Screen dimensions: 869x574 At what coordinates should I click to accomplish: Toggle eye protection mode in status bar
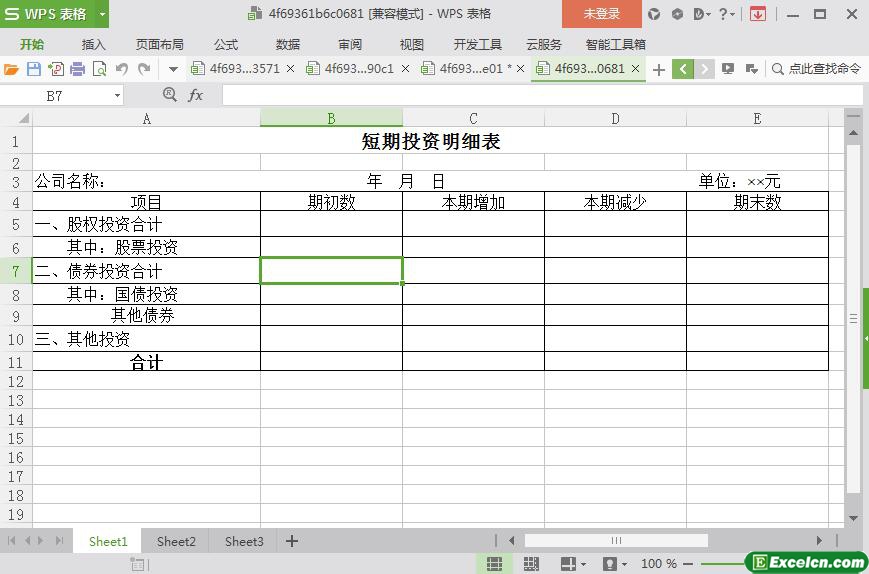(x=610, y=564)
